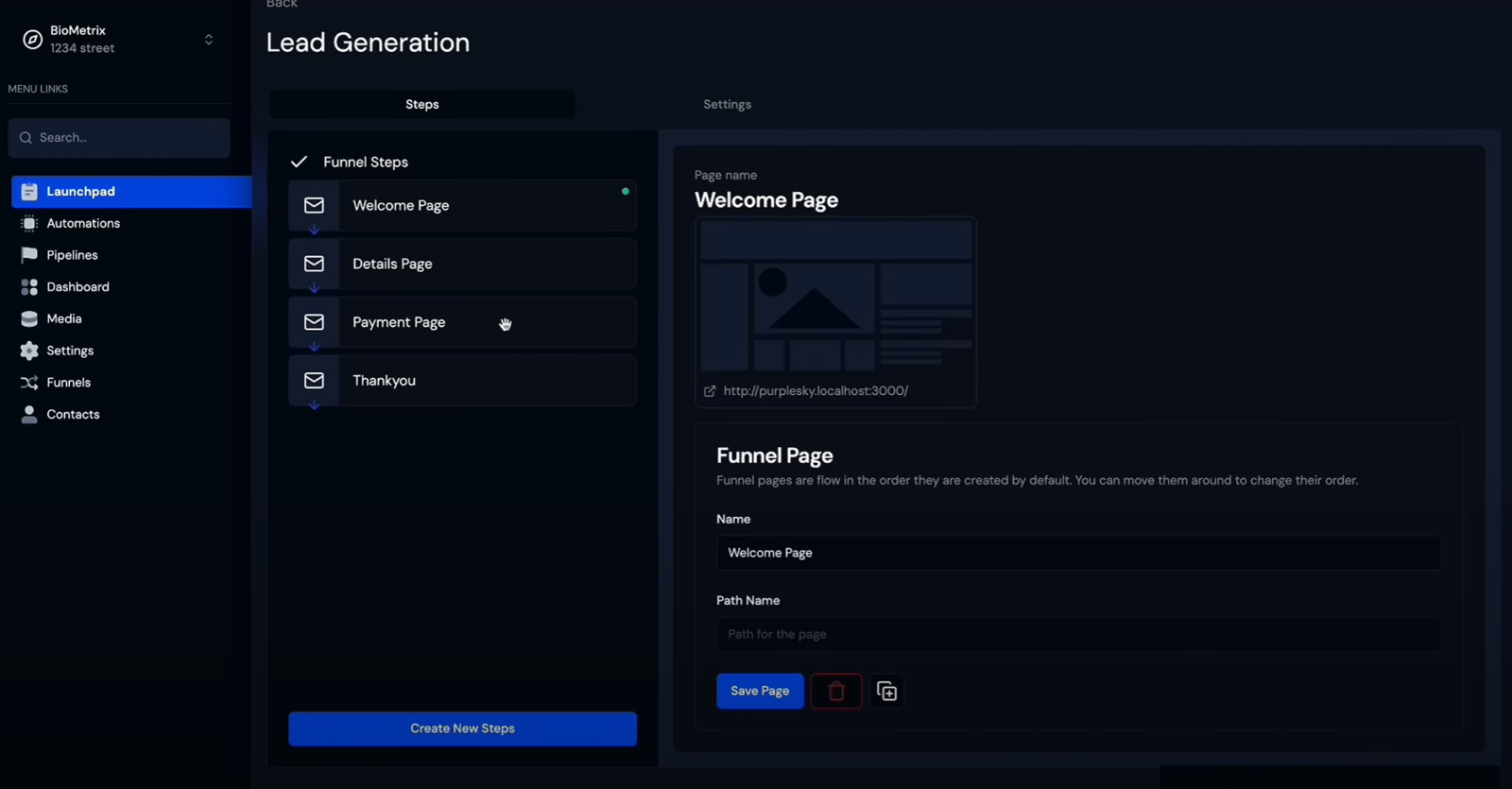Image resolution: width=1512 pixels, height=789 pixels.
Task: Click the Save Page button
Action: coord(760,691)
